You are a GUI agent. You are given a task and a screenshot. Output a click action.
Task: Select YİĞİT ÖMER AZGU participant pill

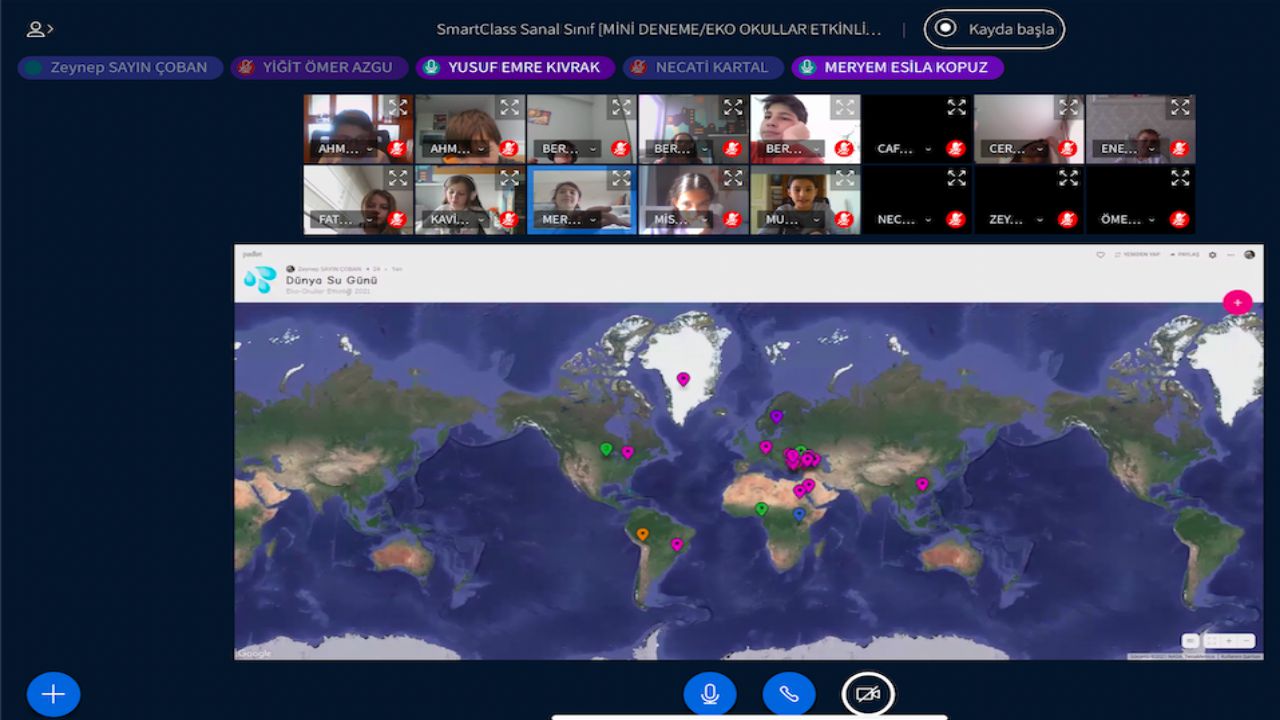(x=319, y=67)
